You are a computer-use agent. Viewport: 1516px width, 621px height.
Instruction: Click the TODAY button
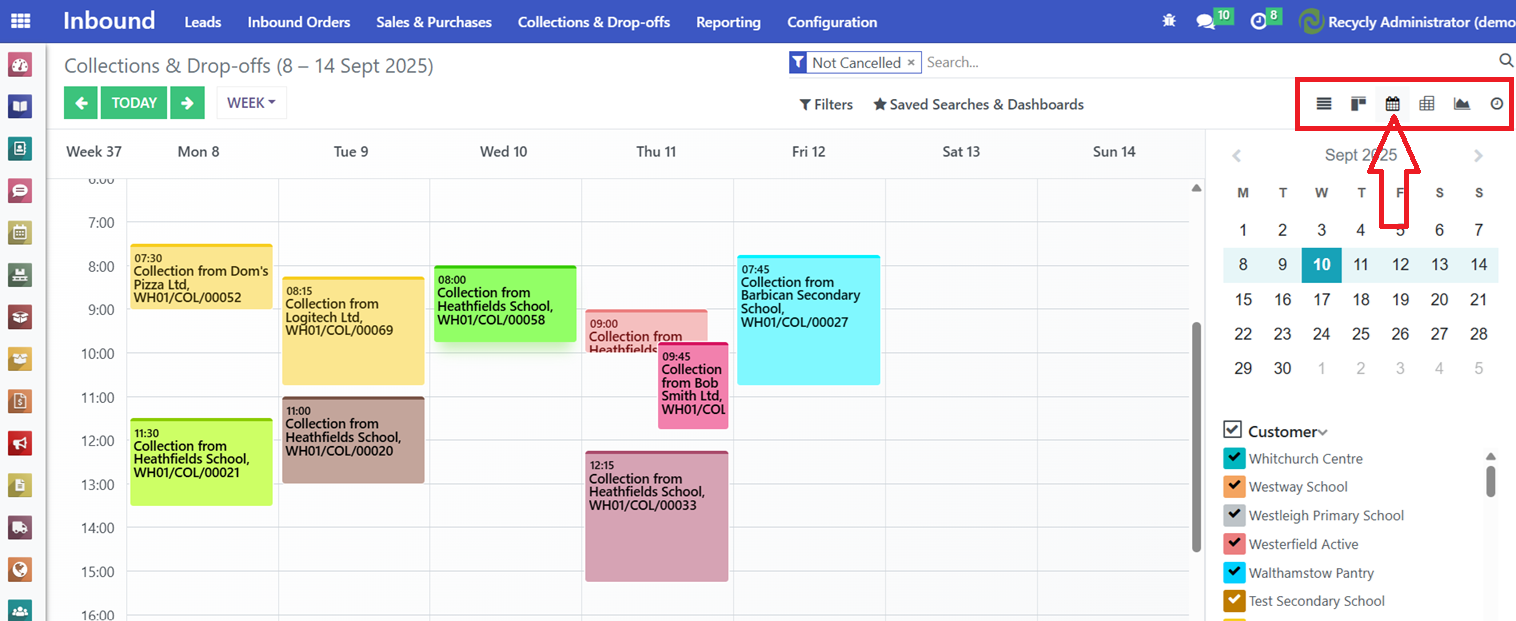134,103
